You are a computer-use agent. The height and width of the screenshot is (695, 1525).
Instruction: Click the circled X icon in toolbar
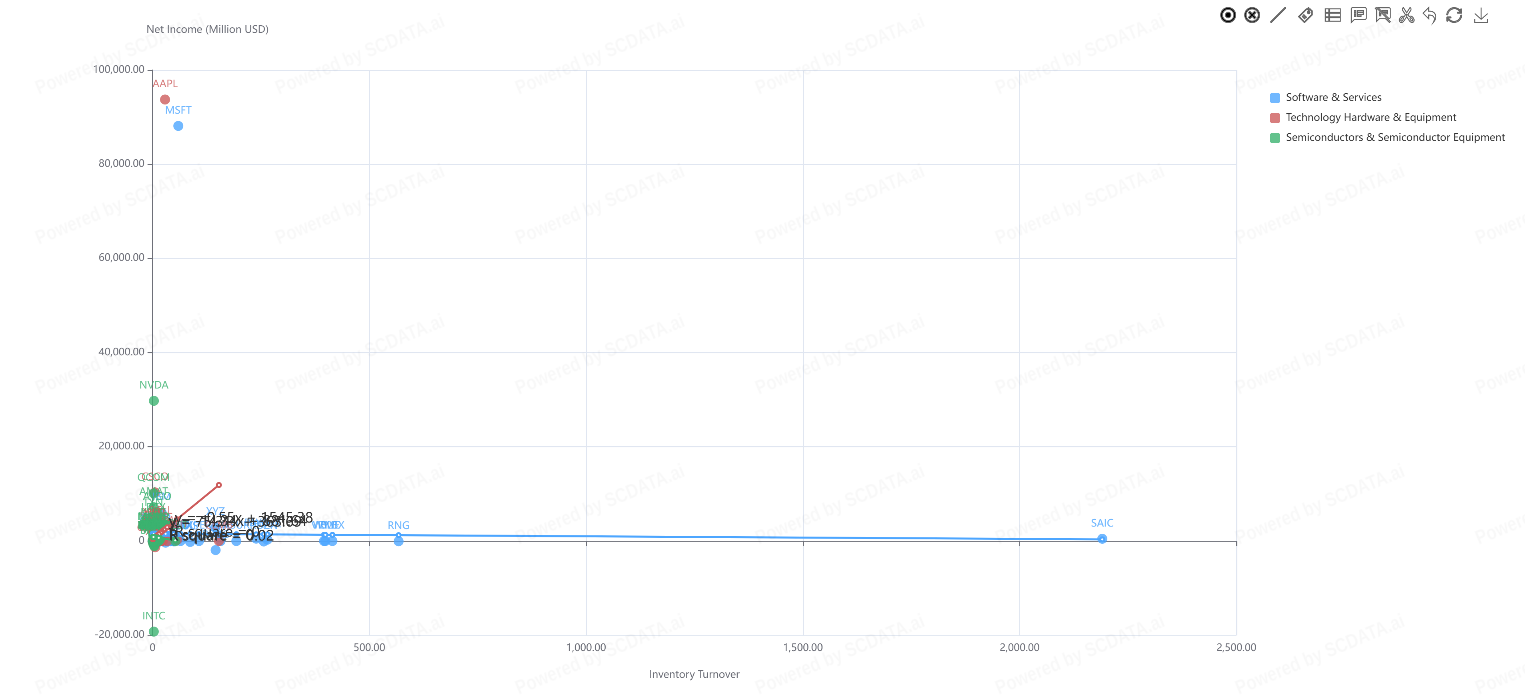1252,15
